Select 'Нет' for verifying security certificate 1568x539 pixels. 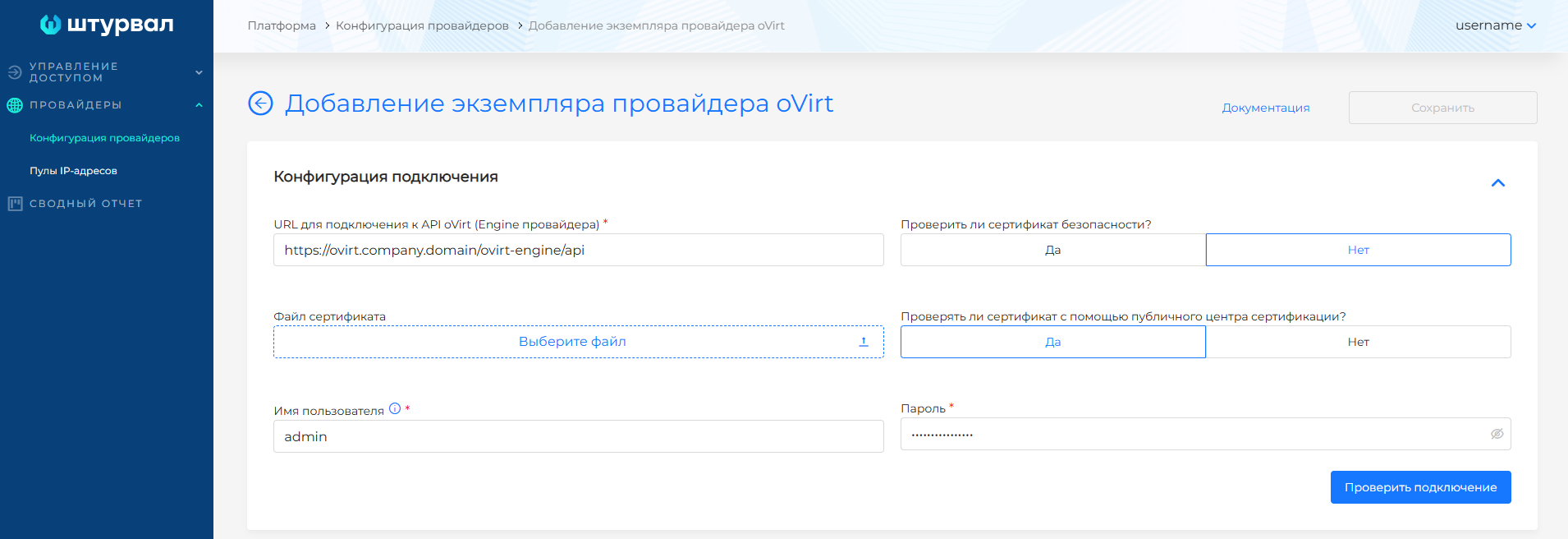click(x=1358, y=250)
